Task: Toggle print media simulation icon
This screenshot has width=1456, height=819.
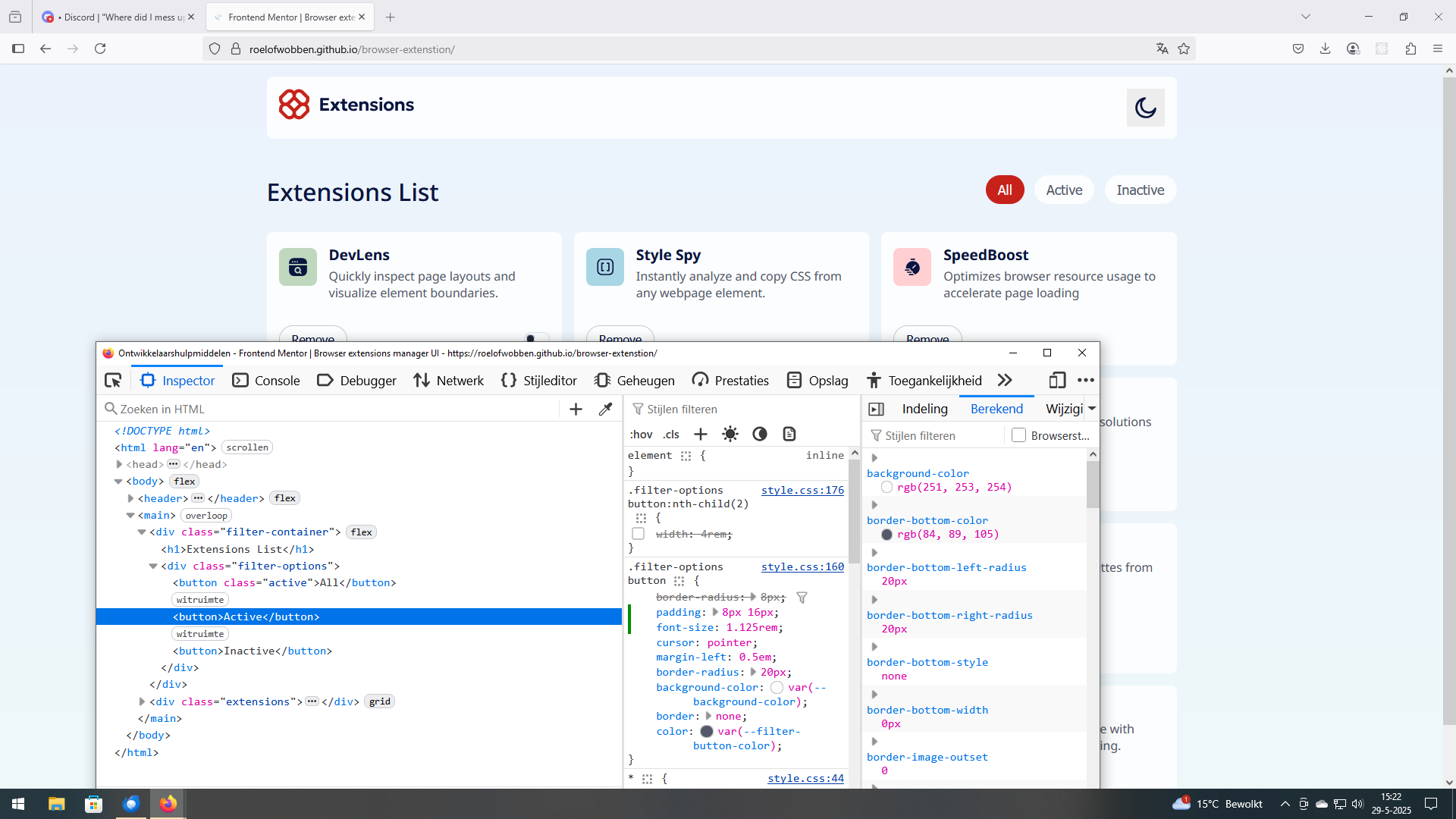Action: 789,435
